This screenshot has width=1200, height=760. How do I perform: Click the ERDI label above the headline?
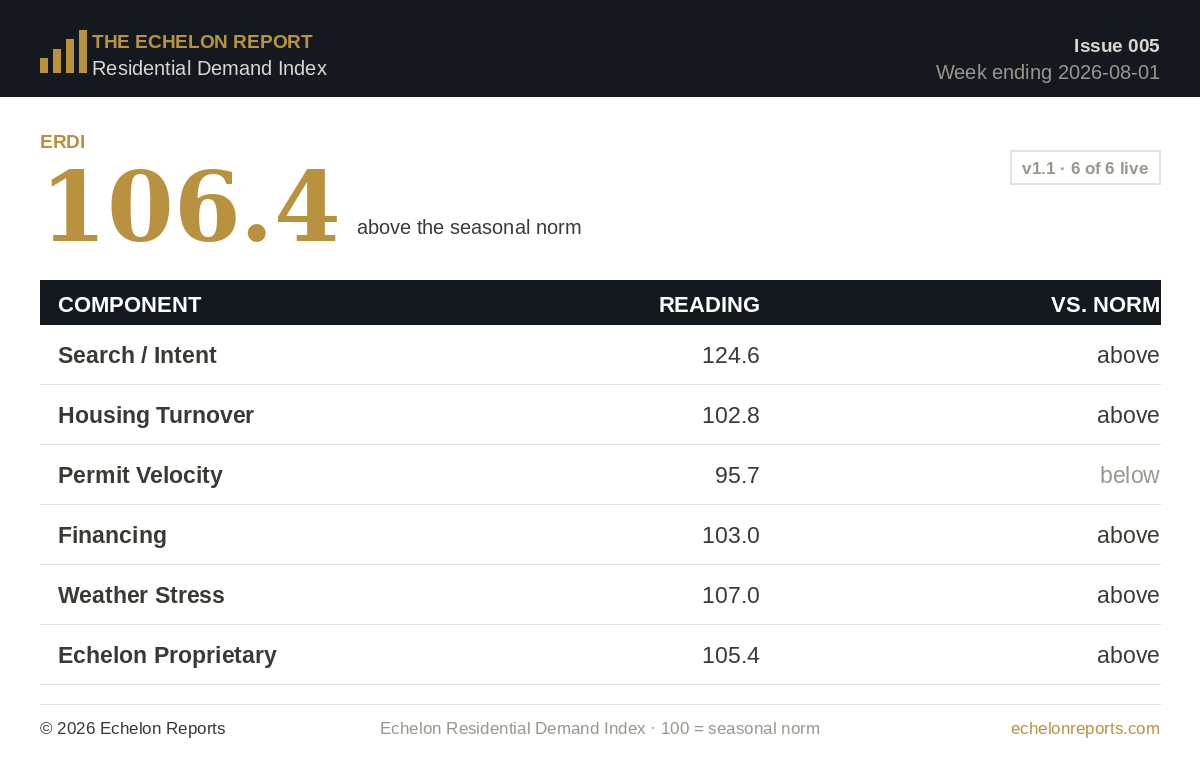(62, 142)
